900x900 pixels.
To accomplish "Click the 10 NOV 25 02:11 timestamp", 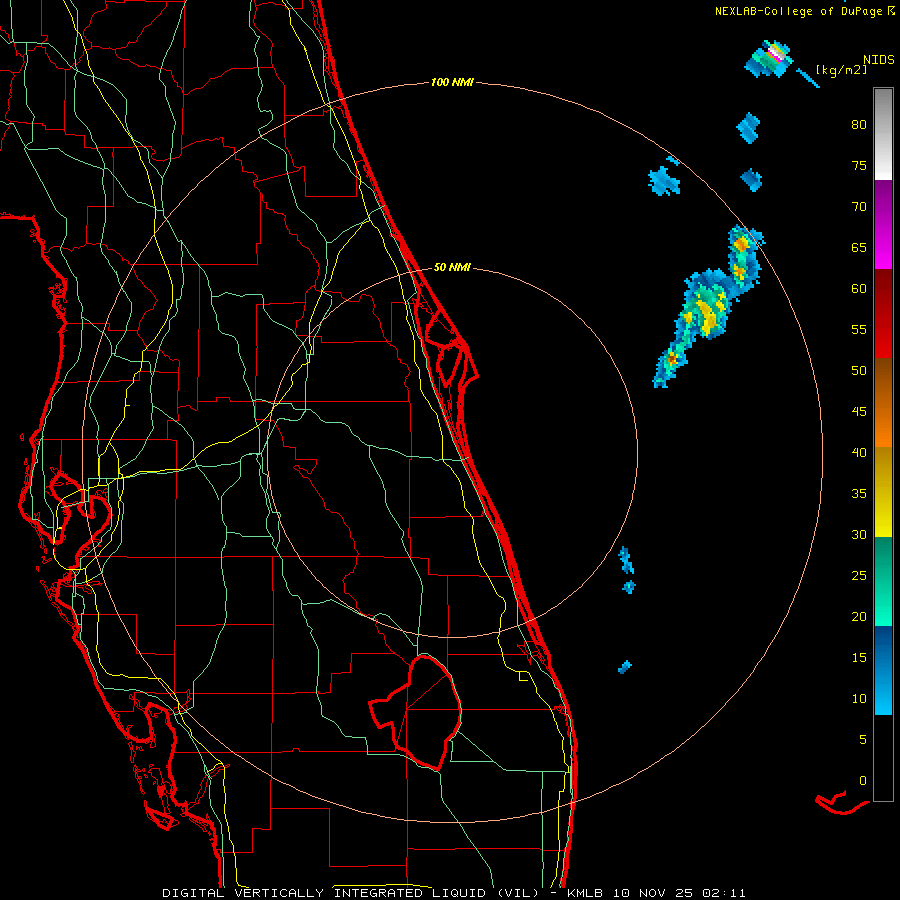I will coord(680,893).
